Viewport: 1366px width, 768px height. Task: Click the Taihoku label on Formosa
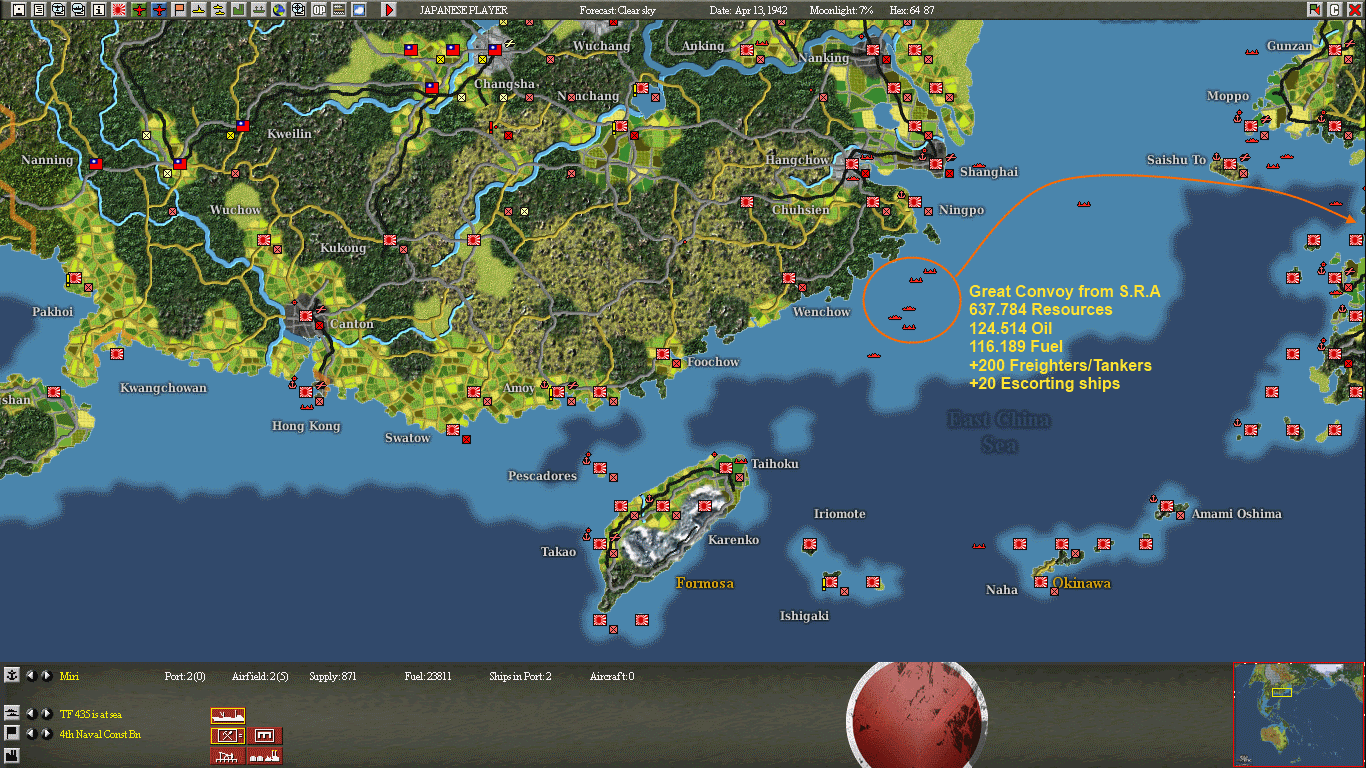click(775, 464)
